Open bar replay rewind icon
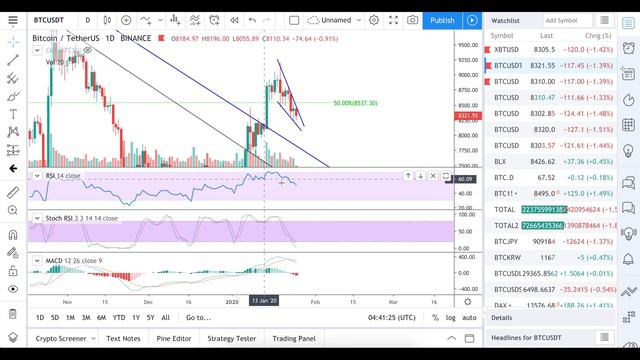 pos(234,20)
